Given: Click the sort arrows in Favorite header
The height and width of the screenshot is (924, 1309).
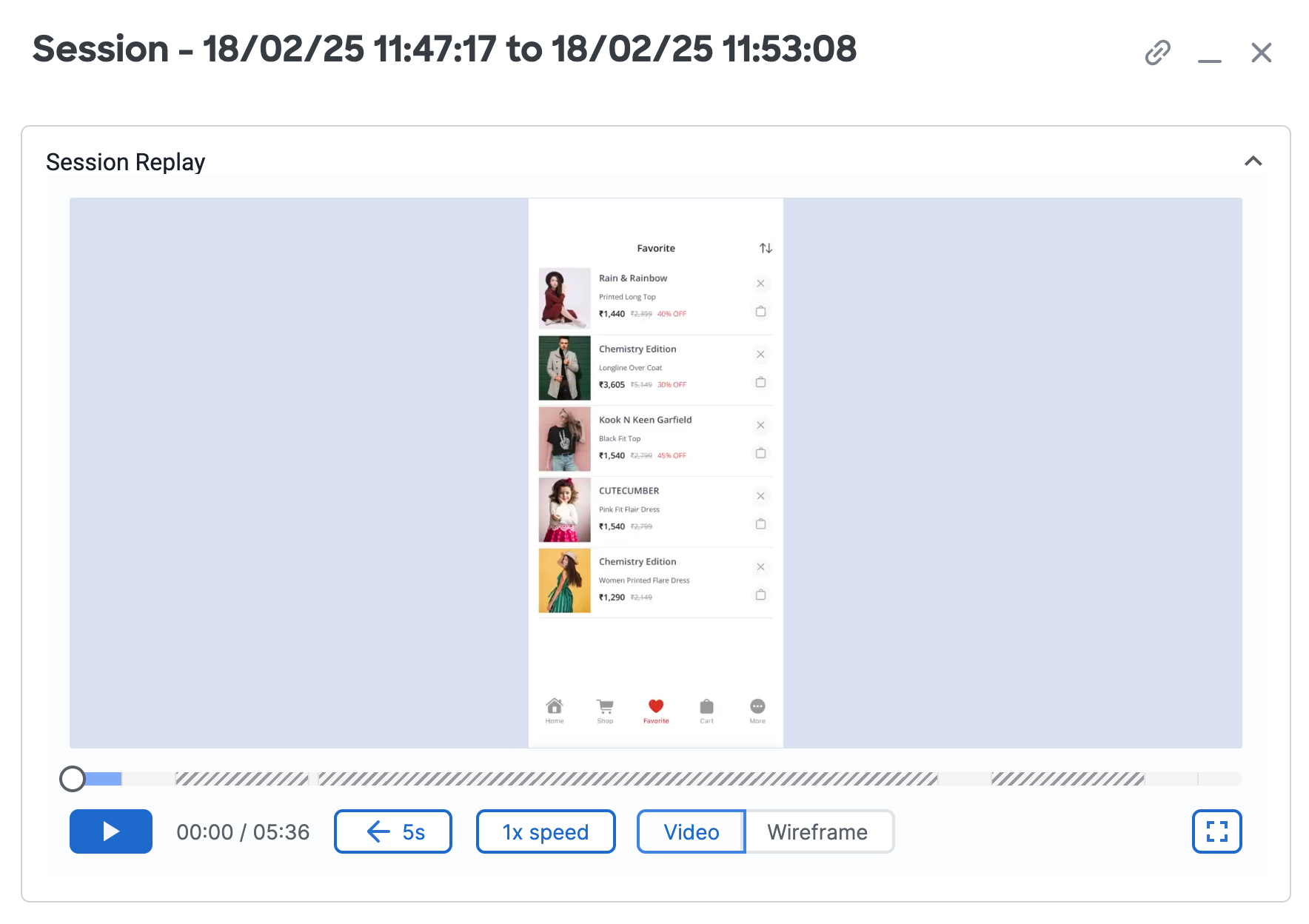Looking at the screenshot, I should coord(766,248).
